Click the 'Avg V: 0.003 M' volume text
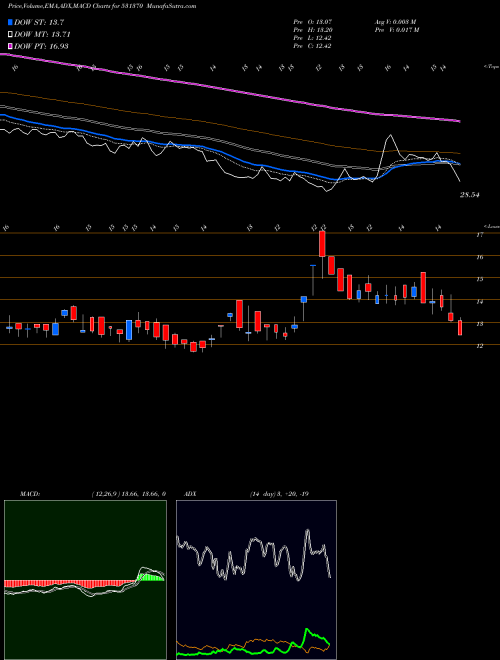 point(396,22)
